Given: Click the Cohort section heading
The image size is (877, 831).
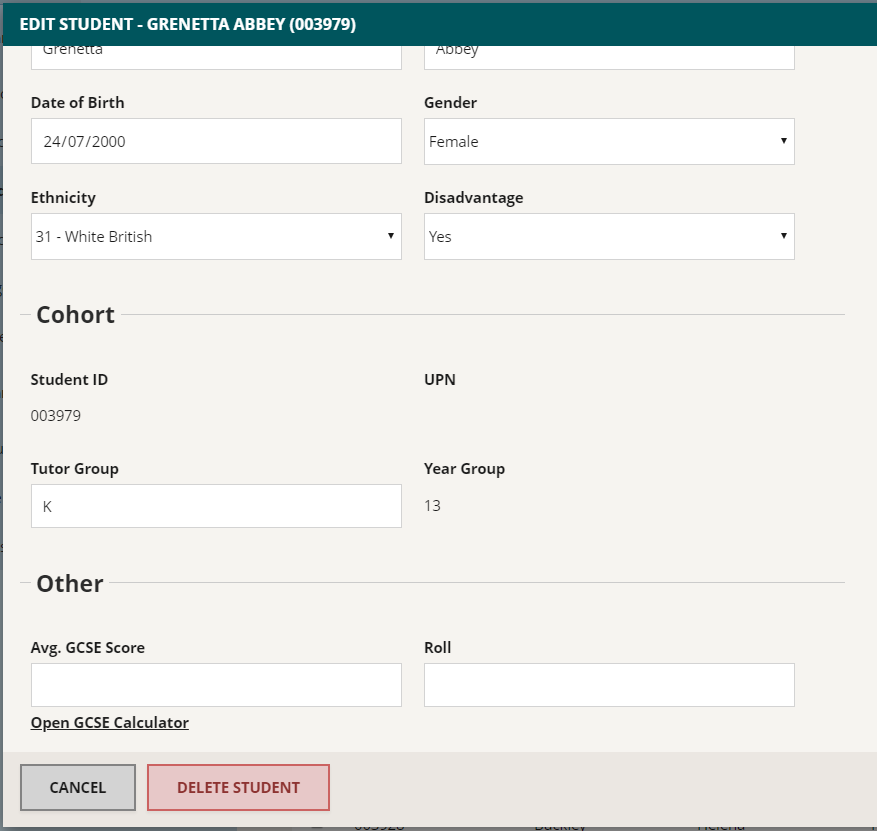Looking at the screenshot, I should (x=76, y=315).
